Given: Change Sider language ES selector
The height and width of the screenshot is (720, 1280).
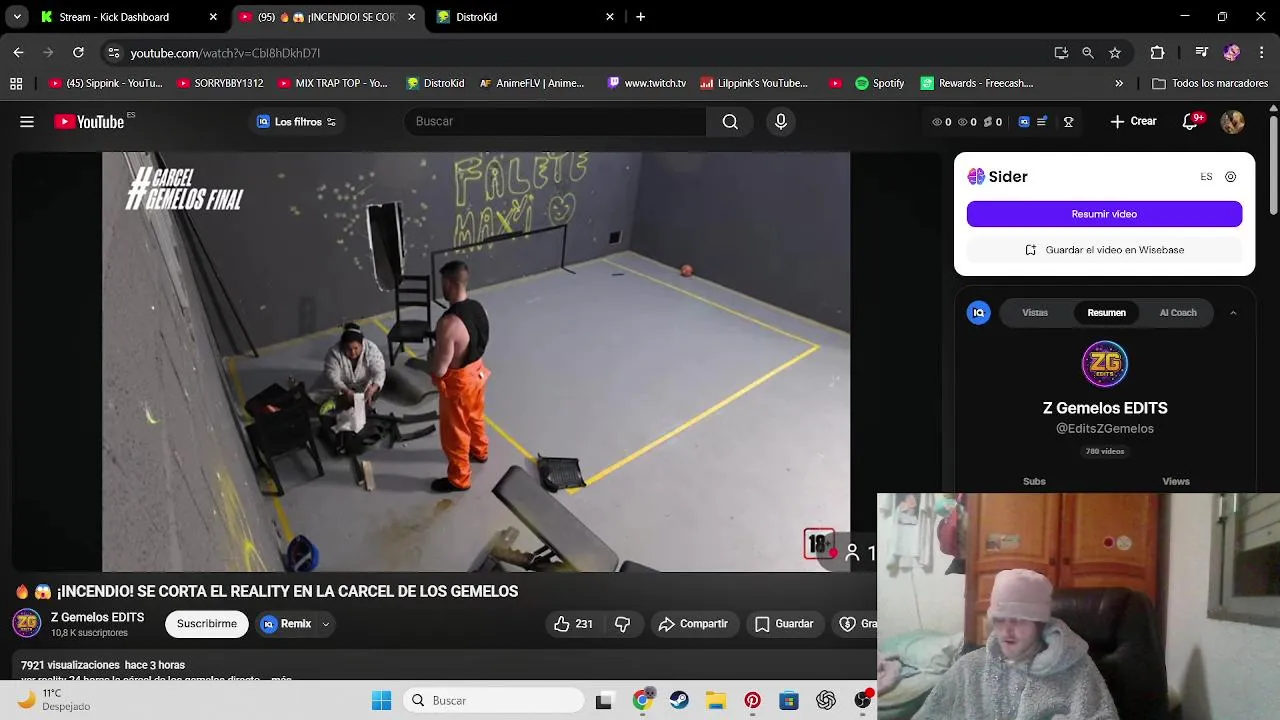Looking at the screenshot, I should point(1206,177).
